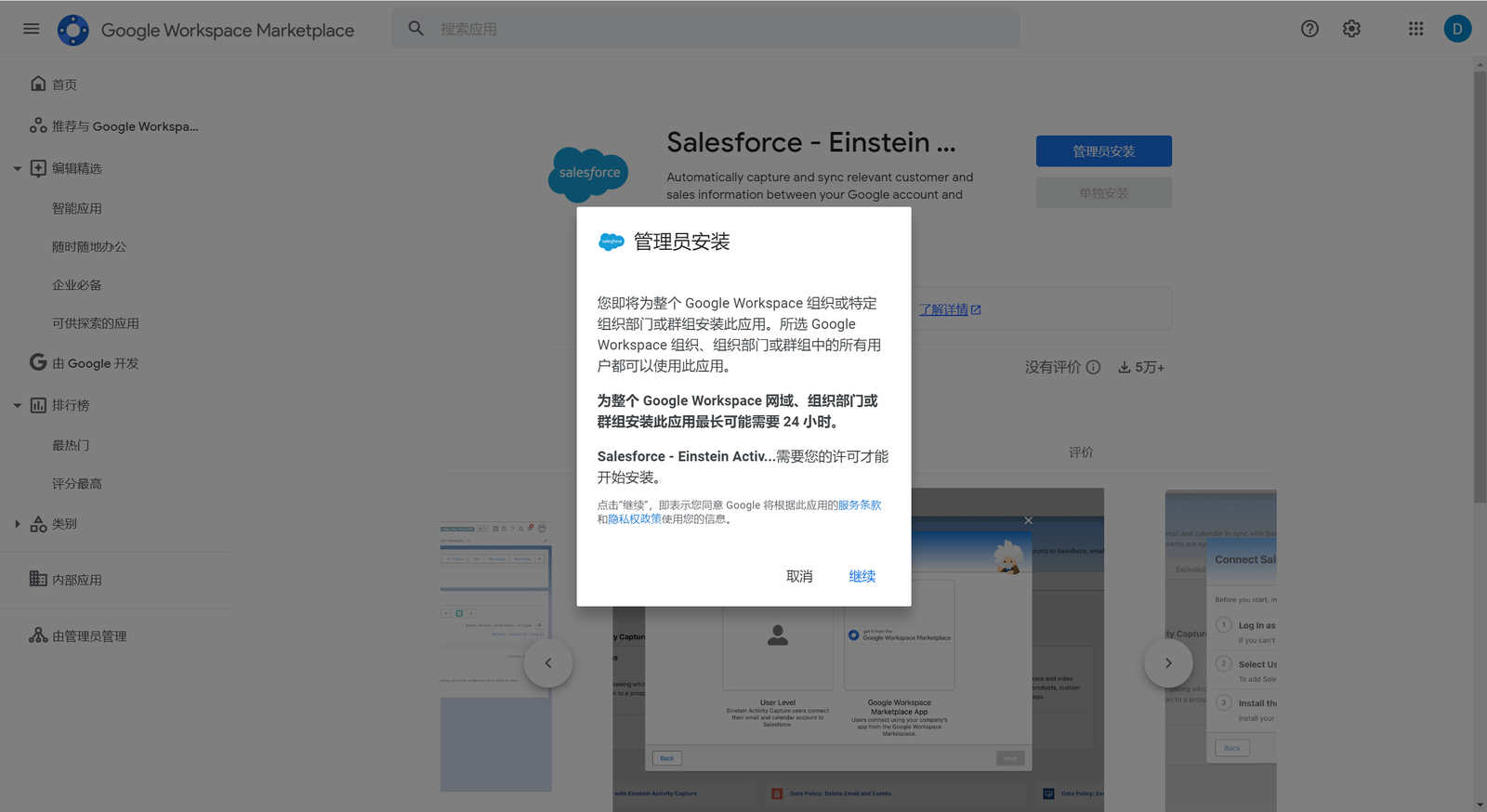Open 由管理员管理 in sidebar

pos(89,636)
